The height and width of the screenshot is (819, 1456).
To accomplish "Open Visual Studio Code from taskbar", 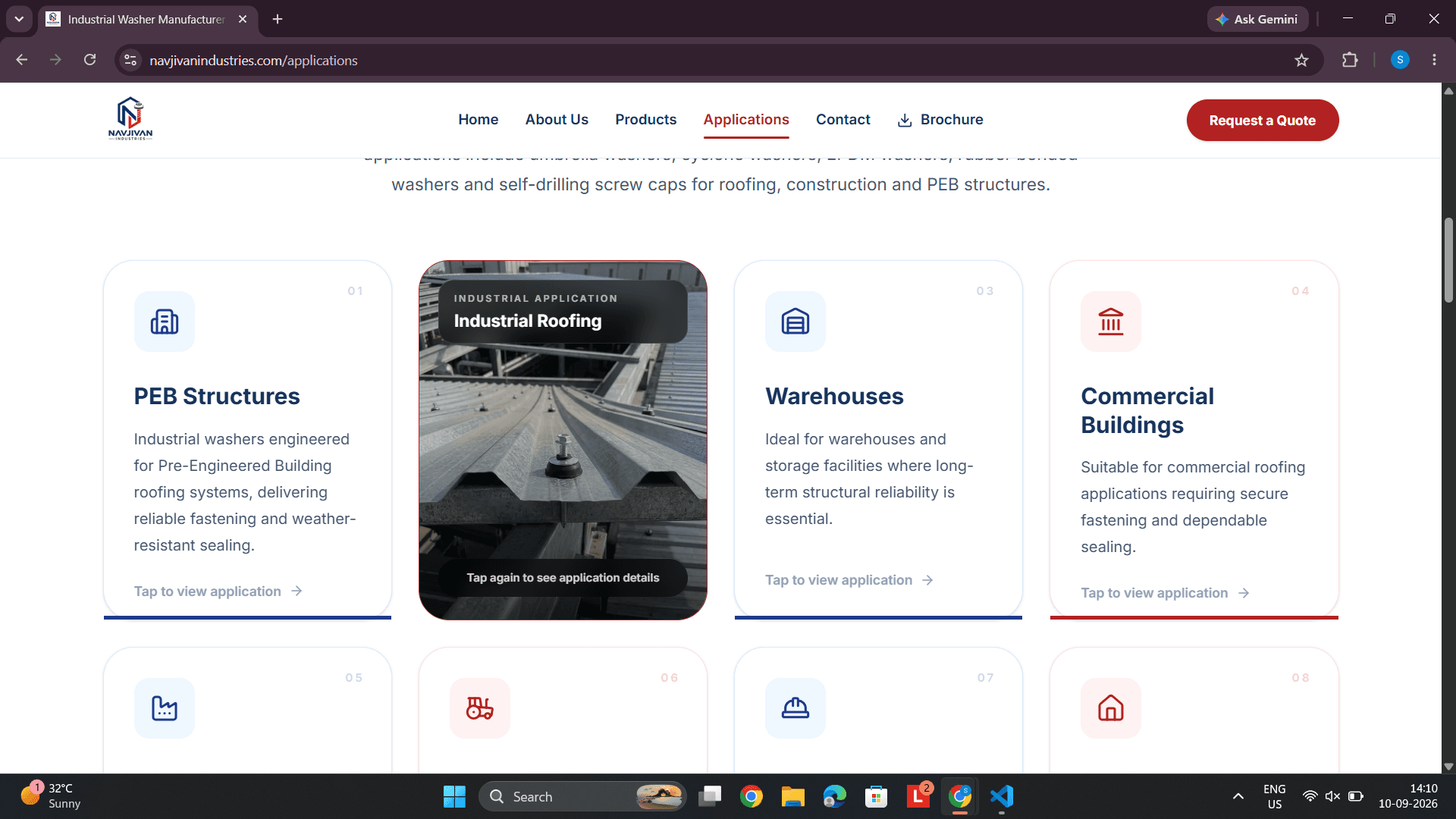I will click(x=1001, y=796).
